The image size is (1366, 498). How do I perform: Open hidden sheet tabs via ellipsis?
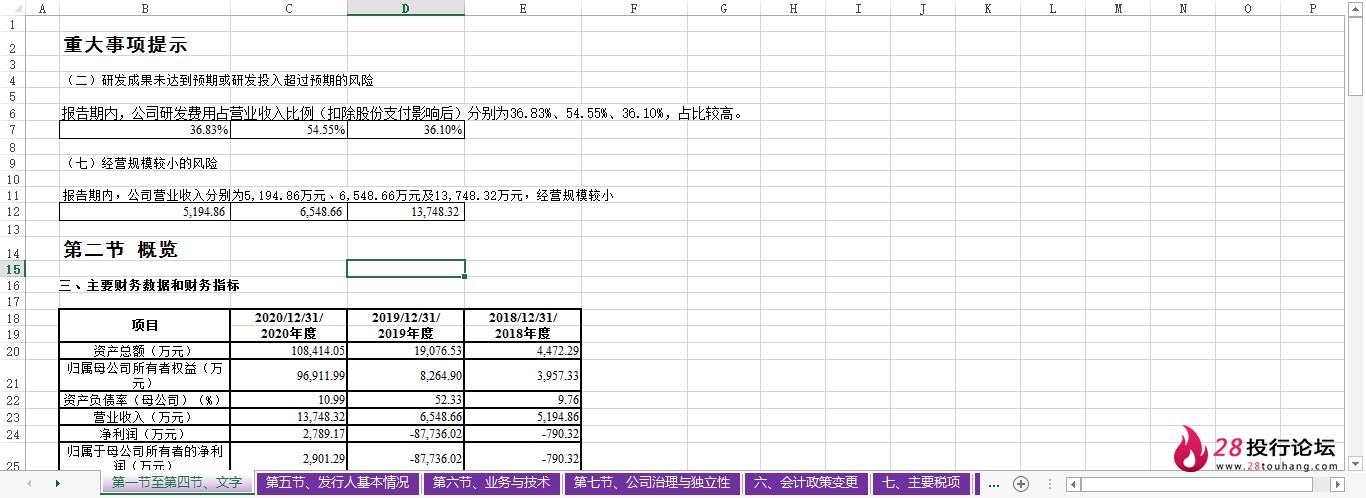[x=994, y=483]
